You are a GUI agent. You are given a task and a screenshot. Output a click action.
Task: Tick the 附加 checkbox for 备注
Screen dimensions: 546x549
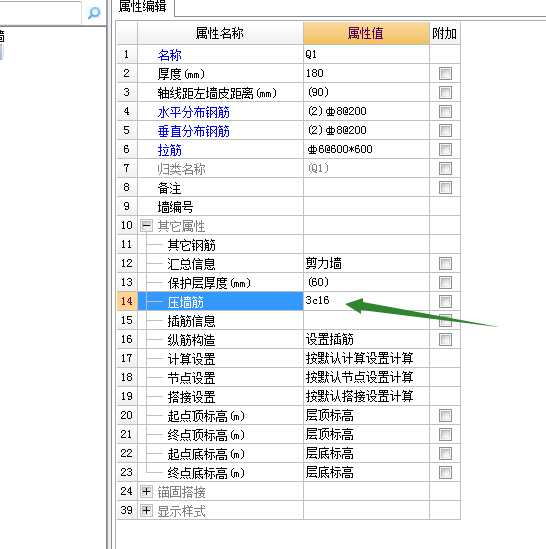(445, 188)
